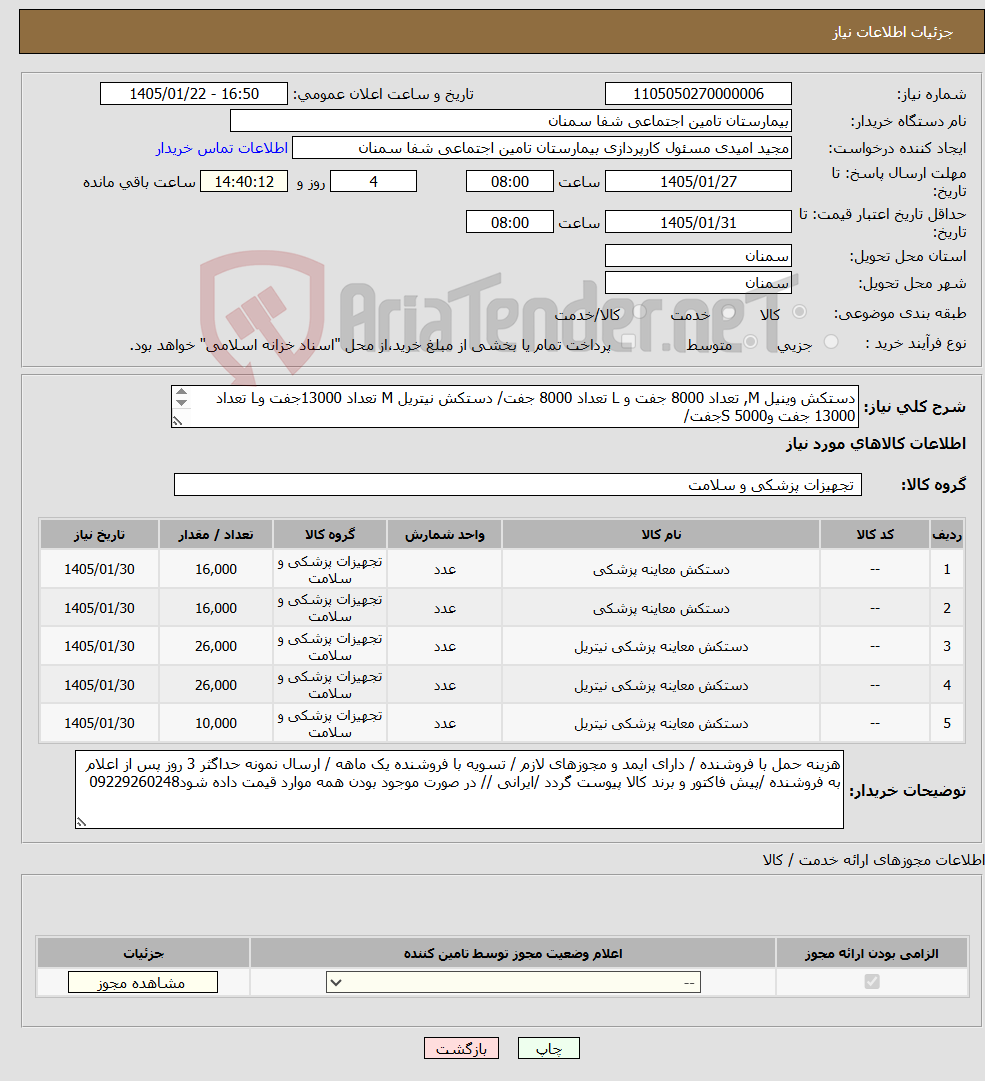The height and width of the screenshot is (1081, 985).
Task: Click the گروه کالا field تجهیزات پزشکی و سلامت
Action: click(518, 485)
